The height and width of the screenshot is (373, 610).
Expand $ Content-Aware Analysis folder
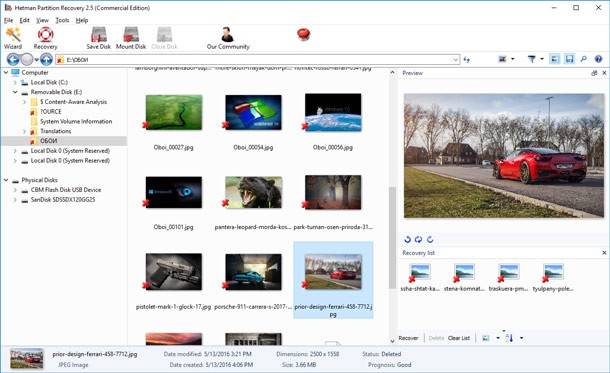(x=25, y=102)
